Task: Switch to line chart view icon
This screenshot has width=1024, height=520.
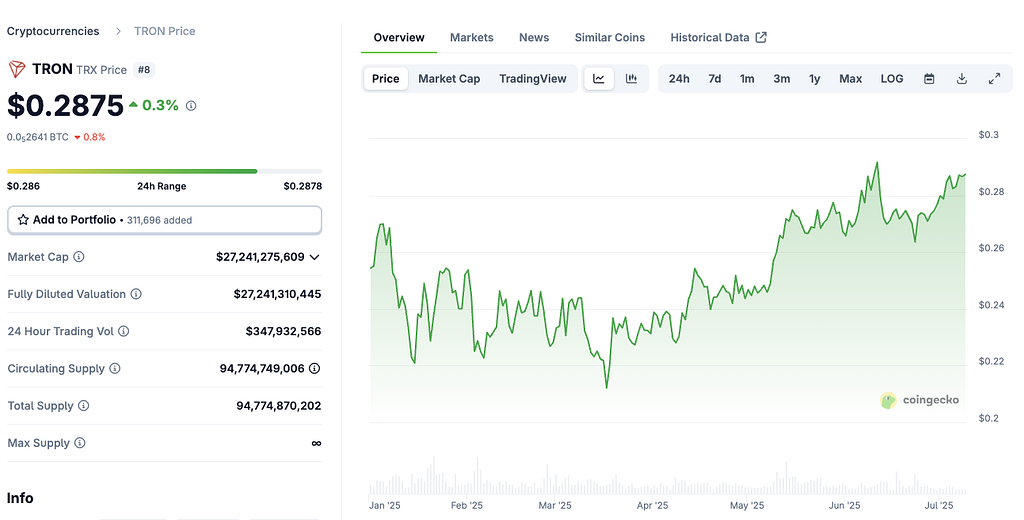Action: coord(598,79)
